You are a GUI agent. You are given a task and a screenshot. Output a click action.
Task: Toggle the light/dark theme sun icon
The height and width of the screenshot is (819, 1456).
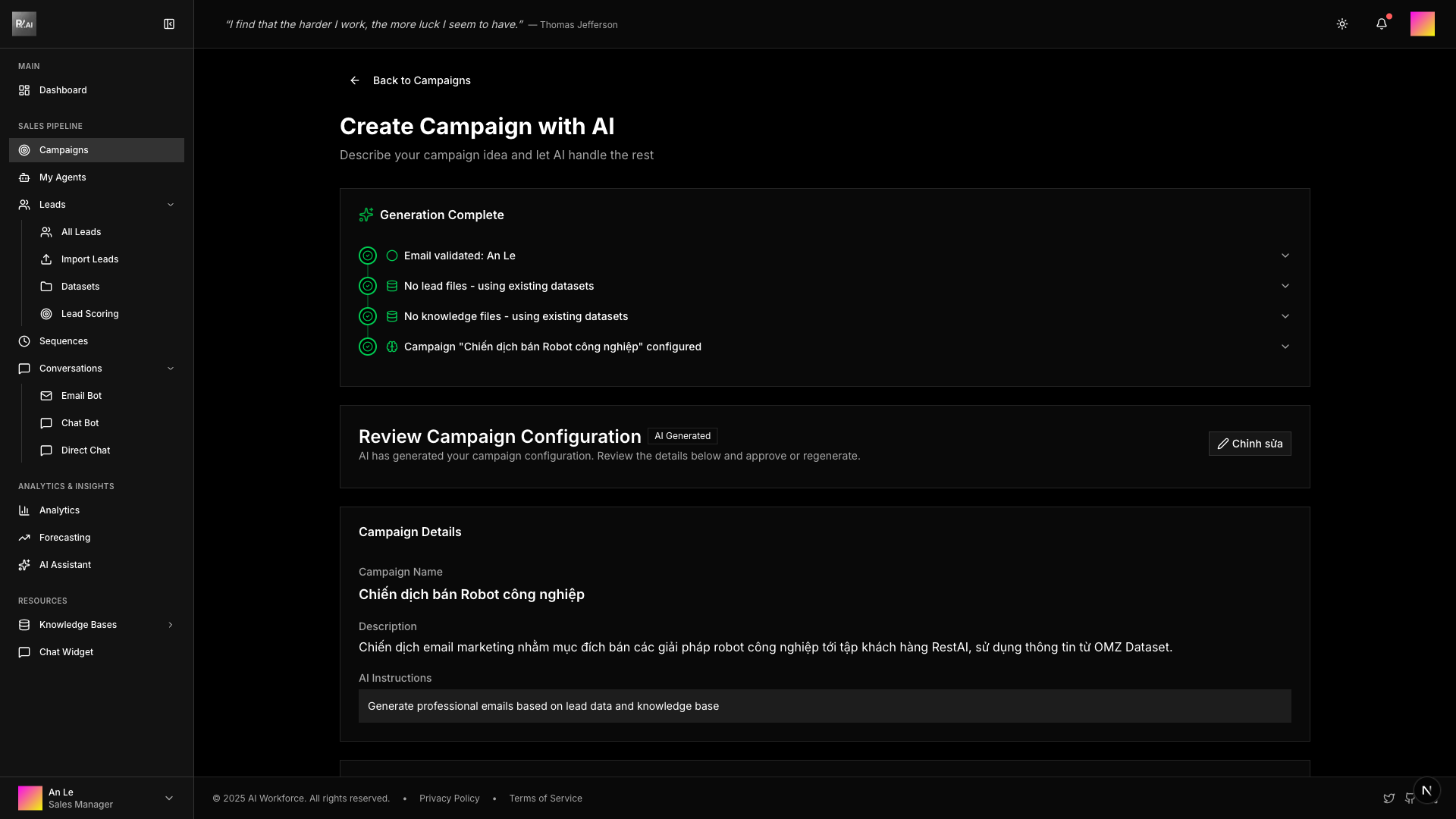(1341, 24)
